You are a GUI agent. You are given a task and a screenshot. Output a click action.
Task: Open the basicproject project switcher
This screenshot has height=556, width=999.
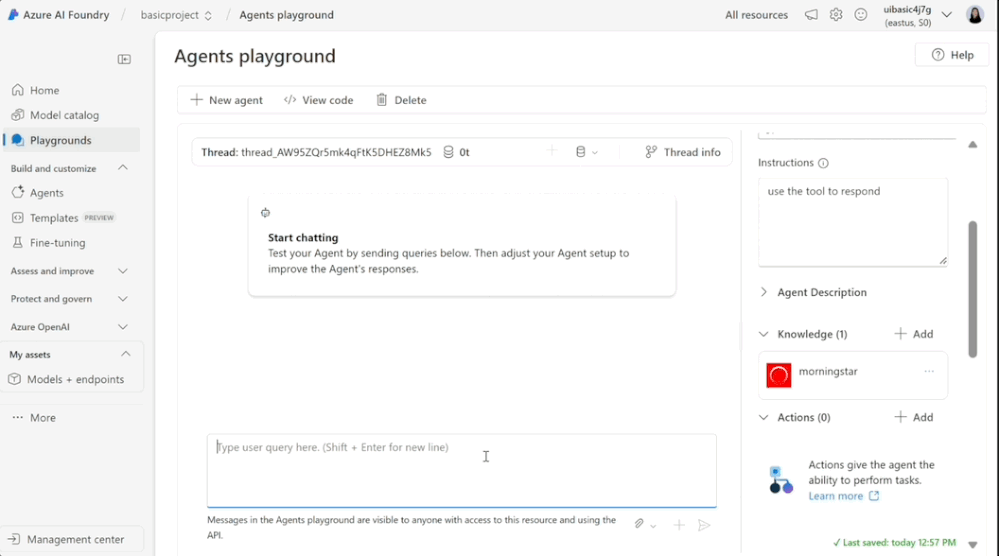(x=176, y=15)
